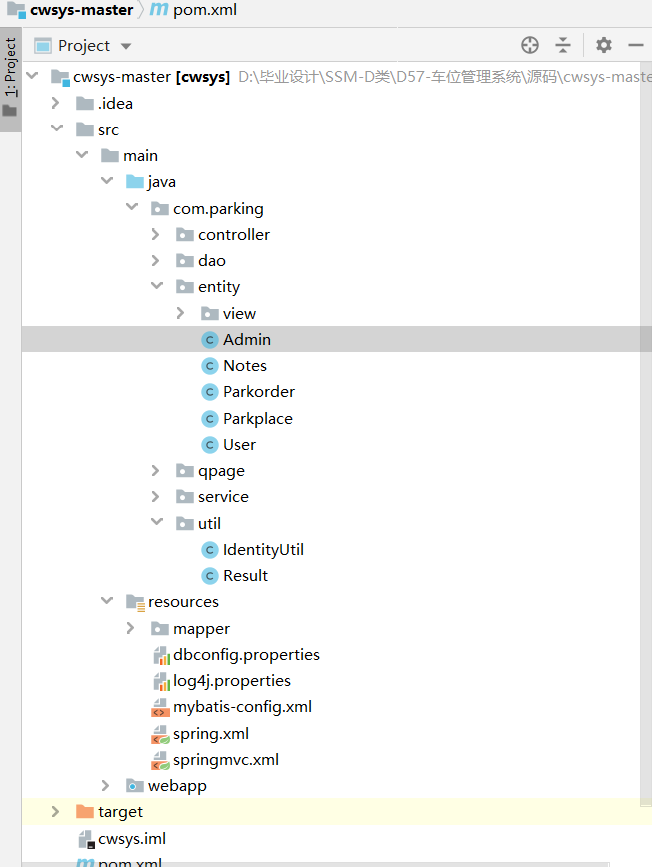The width and height of the screenshot is (652, 867).
Task: Click the dbconfig.properties file icon
Action: tap(160, 655)
